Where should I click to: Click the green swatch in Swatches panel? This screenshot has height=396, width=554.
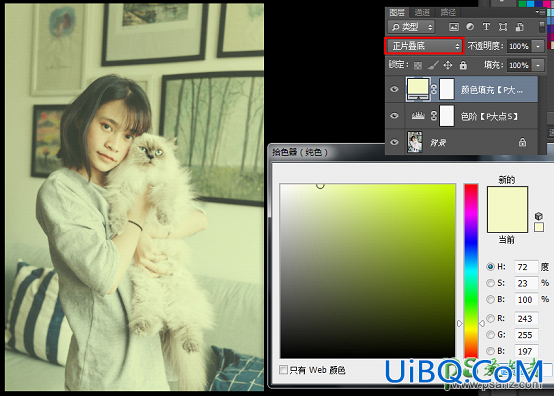tap(522, 4)
